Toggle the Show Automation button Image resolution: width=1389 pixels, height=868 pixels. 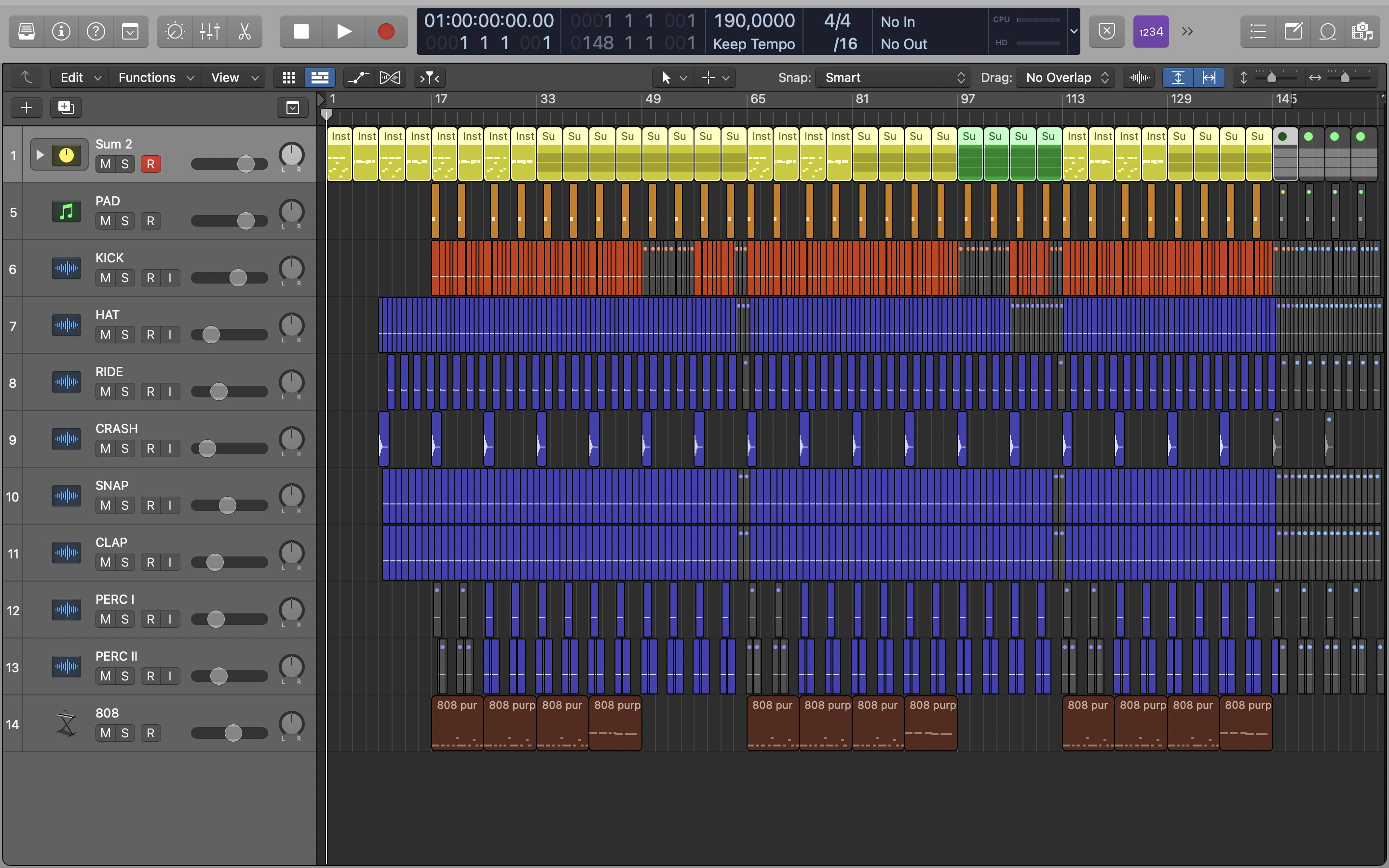point(358,78)
